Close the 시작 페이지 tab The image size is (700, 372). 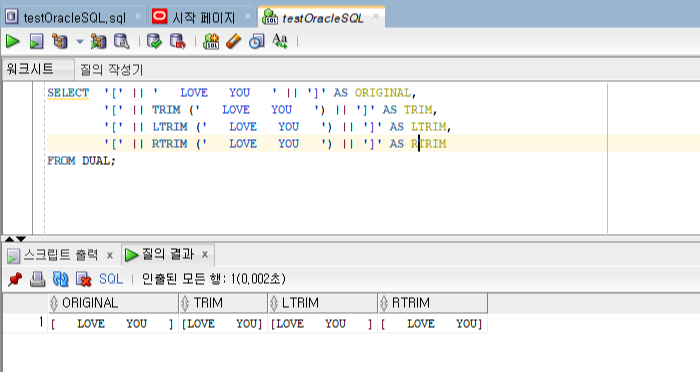click(248, 17)
